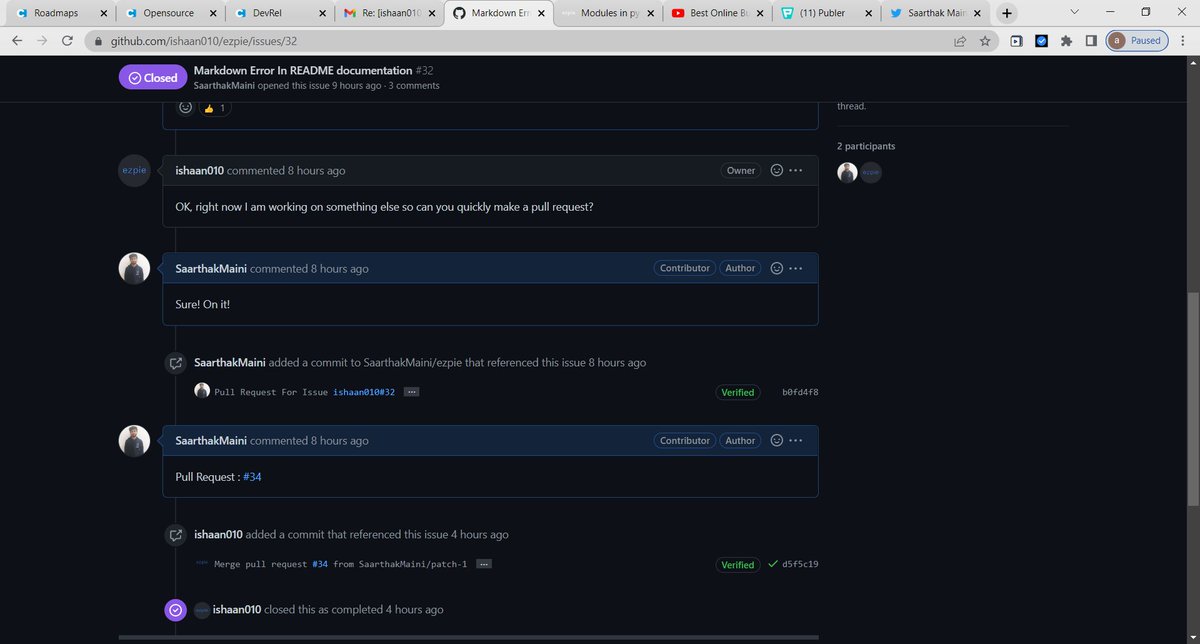This screenshot has height=644, width=1200.
Task: Click "8 hours ago" timestamp on ishaan010's comment
Action: click(x=316, y=170)
